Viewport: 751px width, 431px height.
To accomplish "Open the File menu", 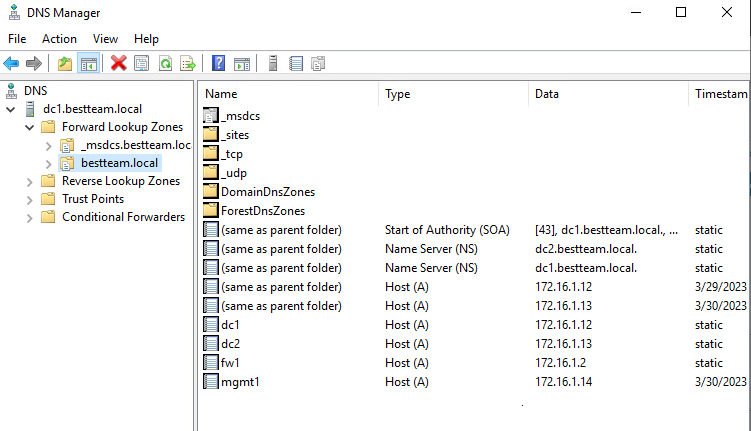I will (17, 39).
